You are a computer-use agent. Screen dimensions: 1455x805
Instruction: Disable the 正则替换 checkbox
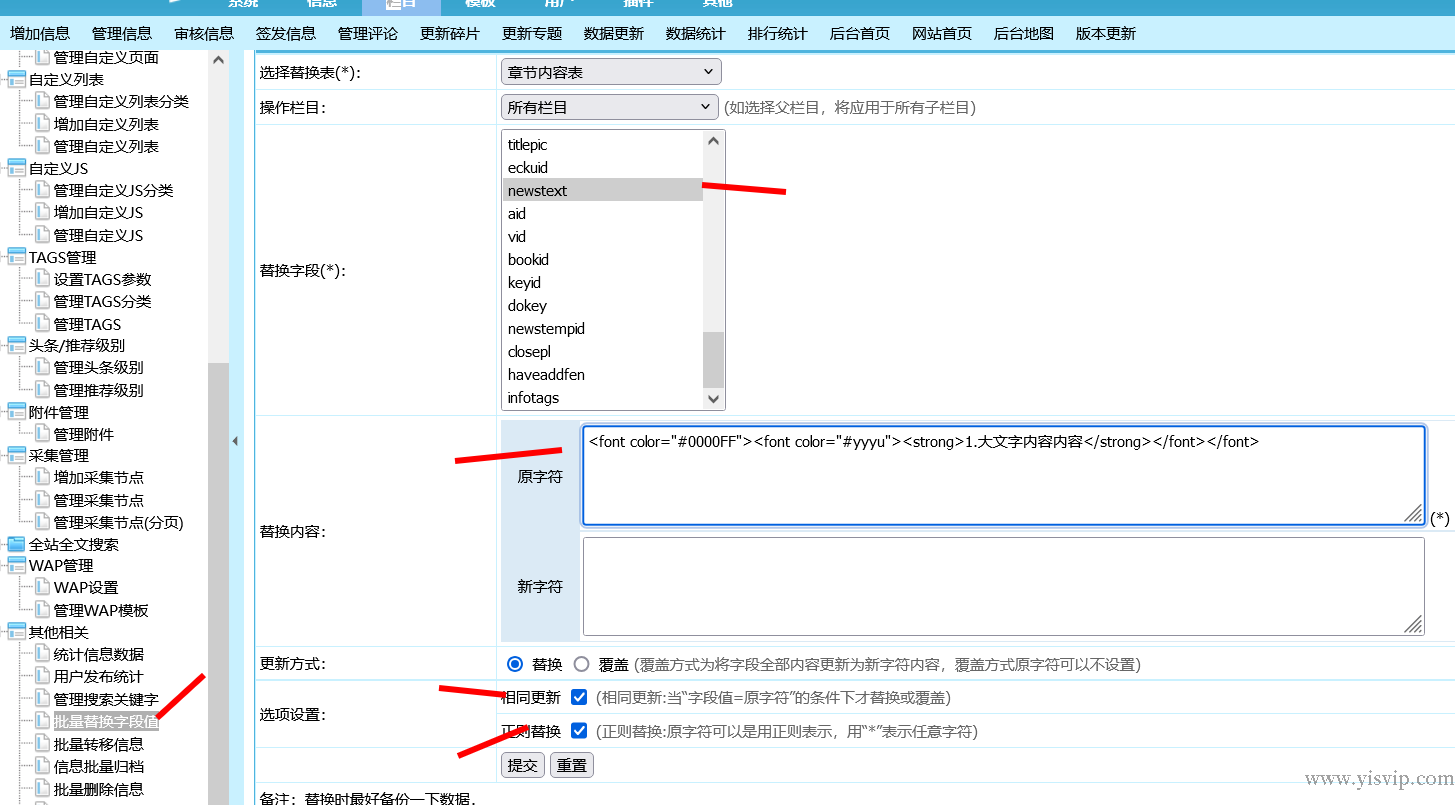(578, 730)
